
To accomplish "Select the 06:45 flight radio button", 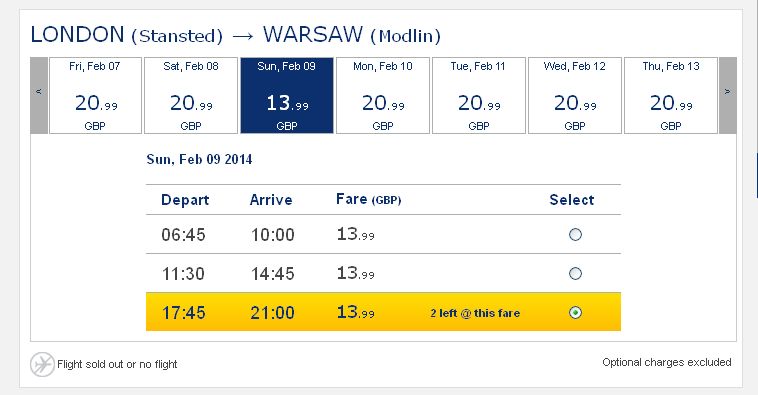I will click(575, 234).
